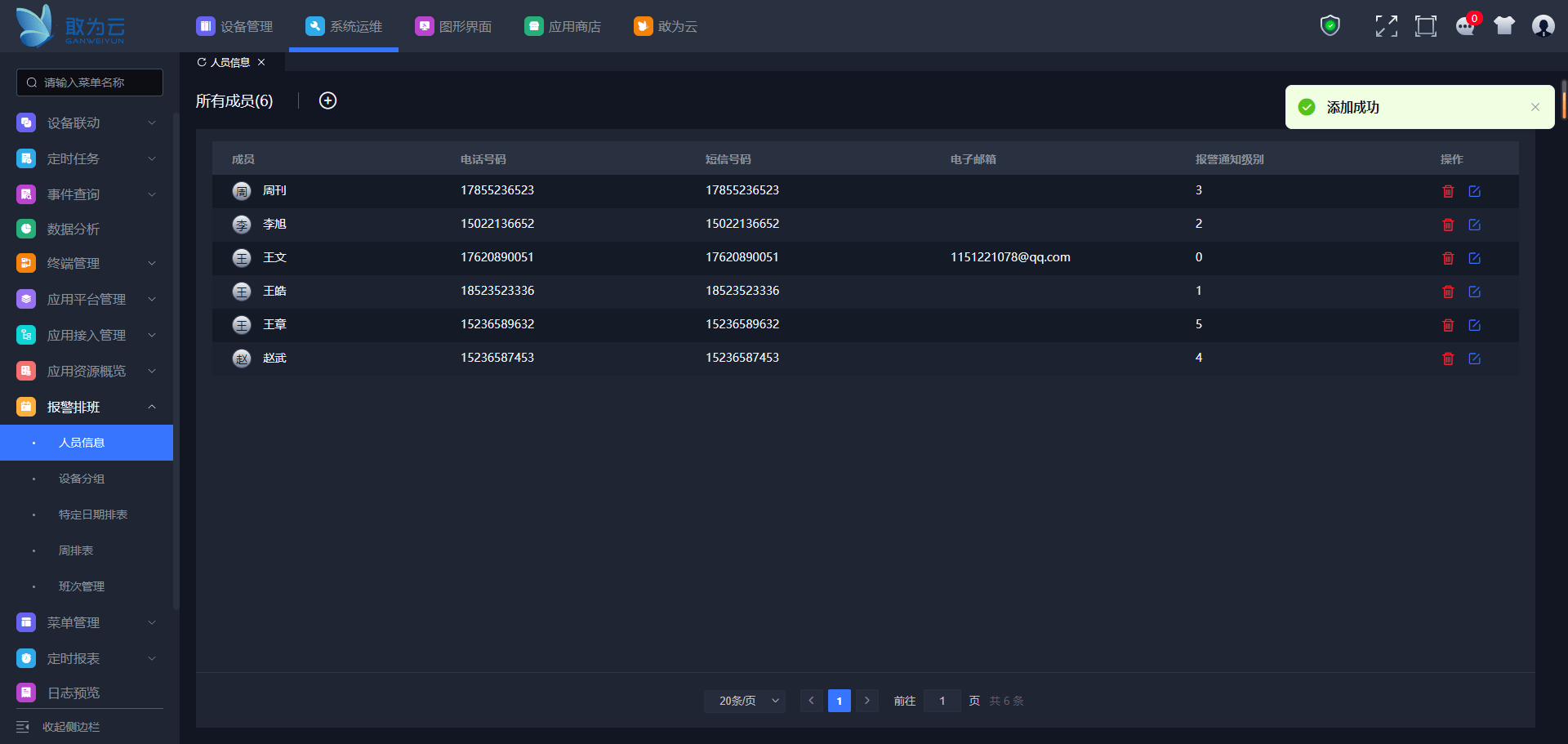Click the 收起侧边栏 text link
1568x744 pixels.
[71, 727]
